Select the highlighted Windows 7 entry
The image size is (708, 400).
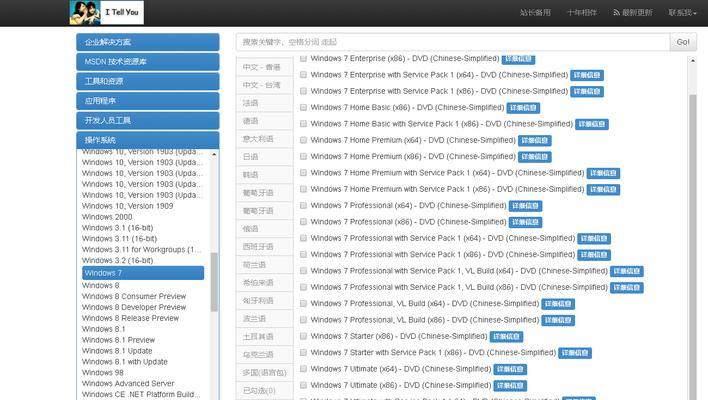143,273
